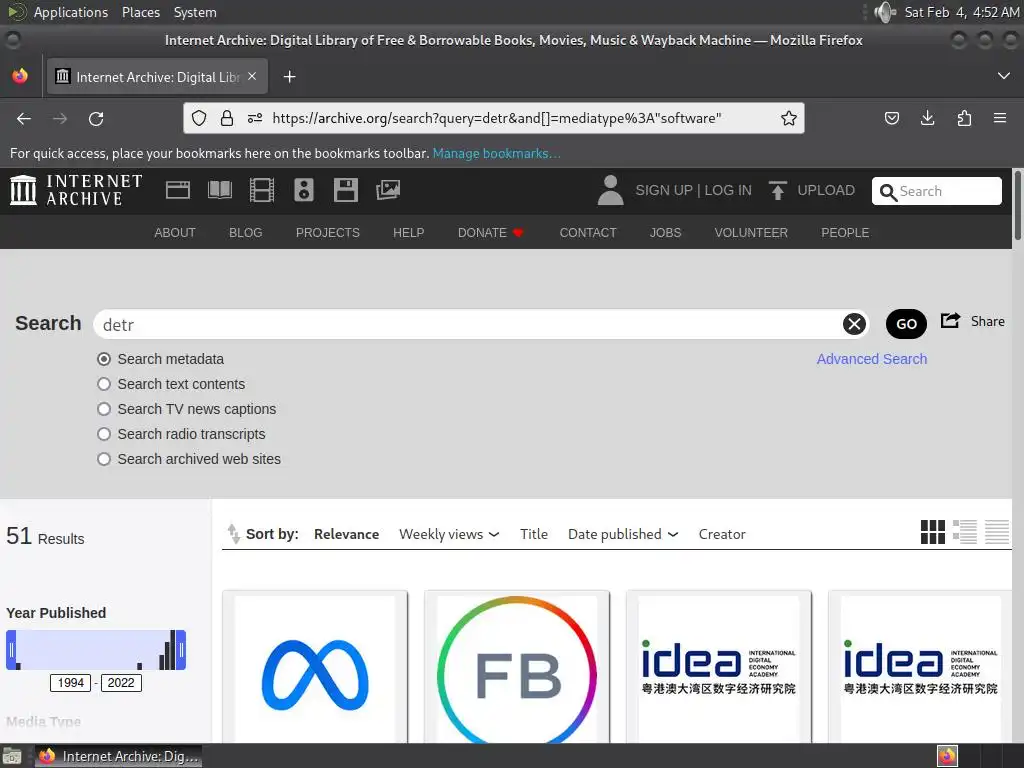The image size is (1024, 768).
Task: Click LOG IN link
Action: tap(728, 190)
